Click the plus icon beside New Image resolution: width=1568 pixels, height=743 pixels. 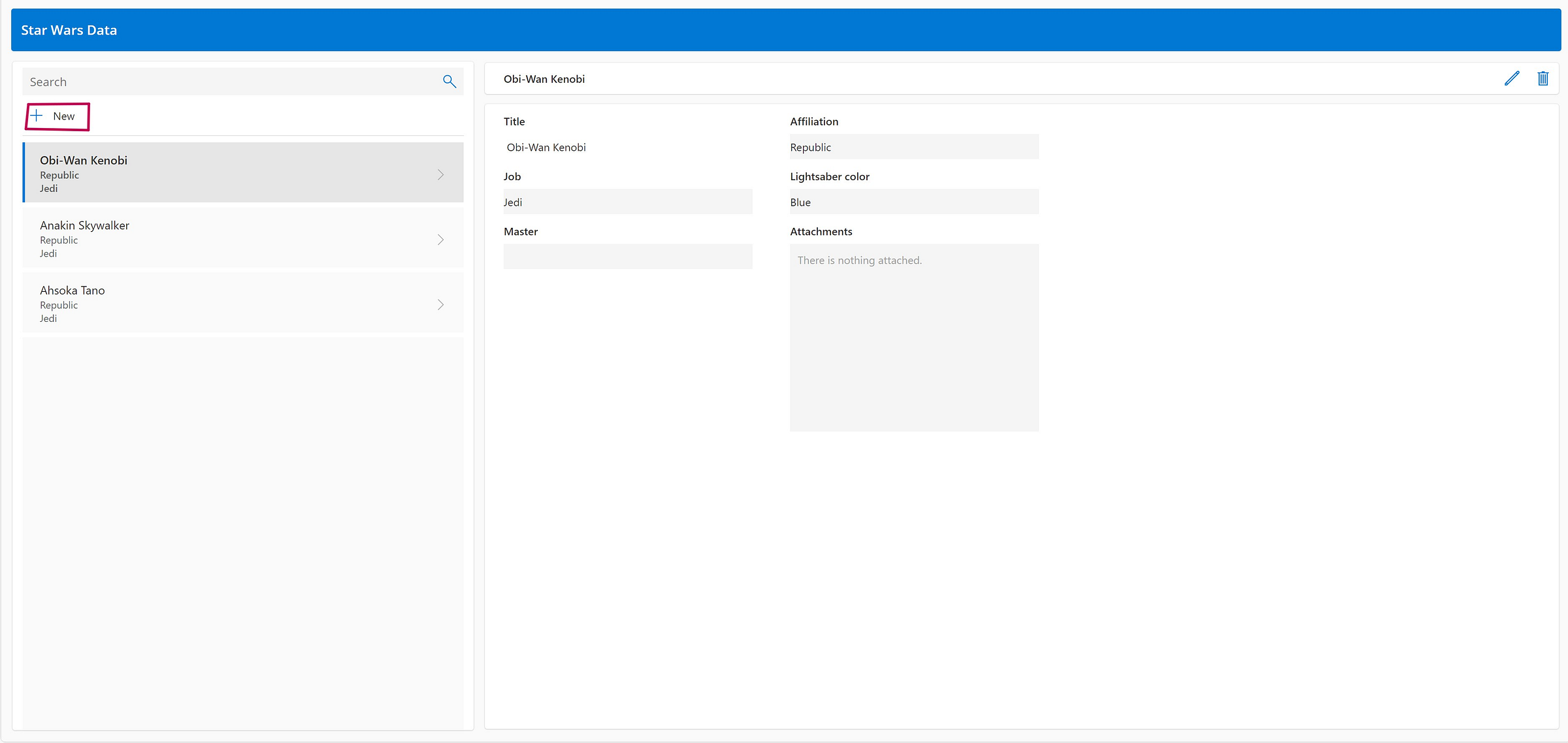coord(37,116)
